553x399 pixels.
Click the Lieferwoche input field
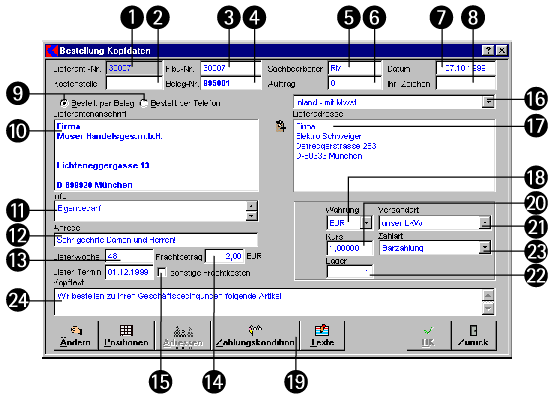pos(129,256)
